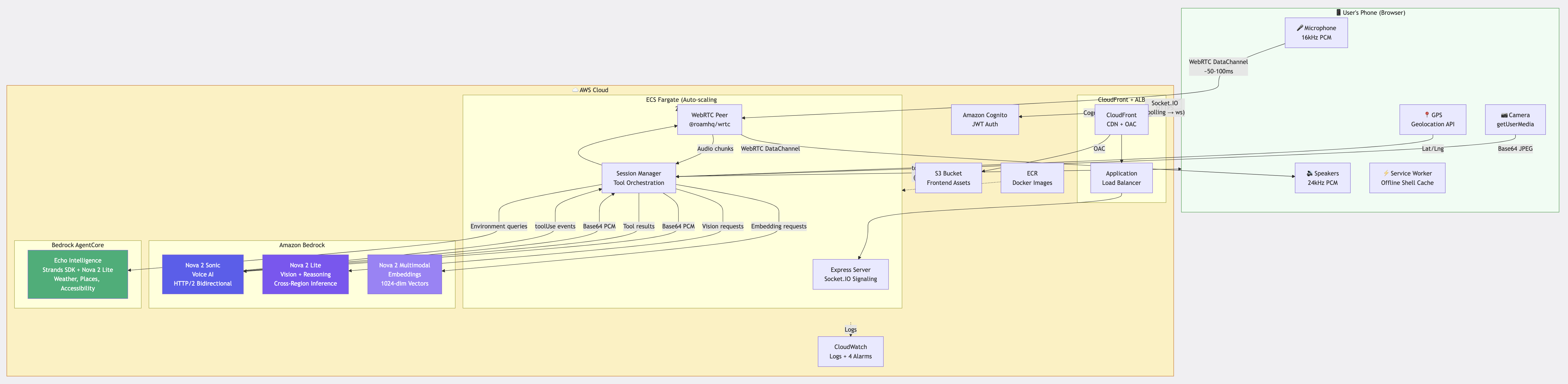Click the Express Server Socket.IO Signaling node
Viewport: 1568px width, 384px height.
850,274
